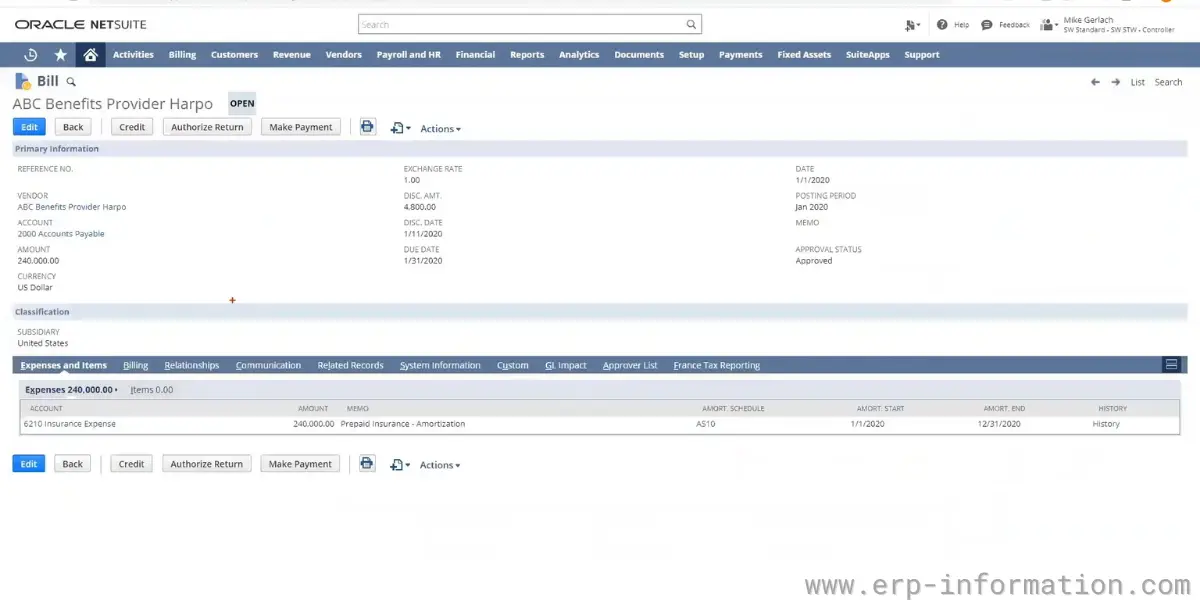Click the upper Back button
The image size is (1200, 600).
pos(73,127)
